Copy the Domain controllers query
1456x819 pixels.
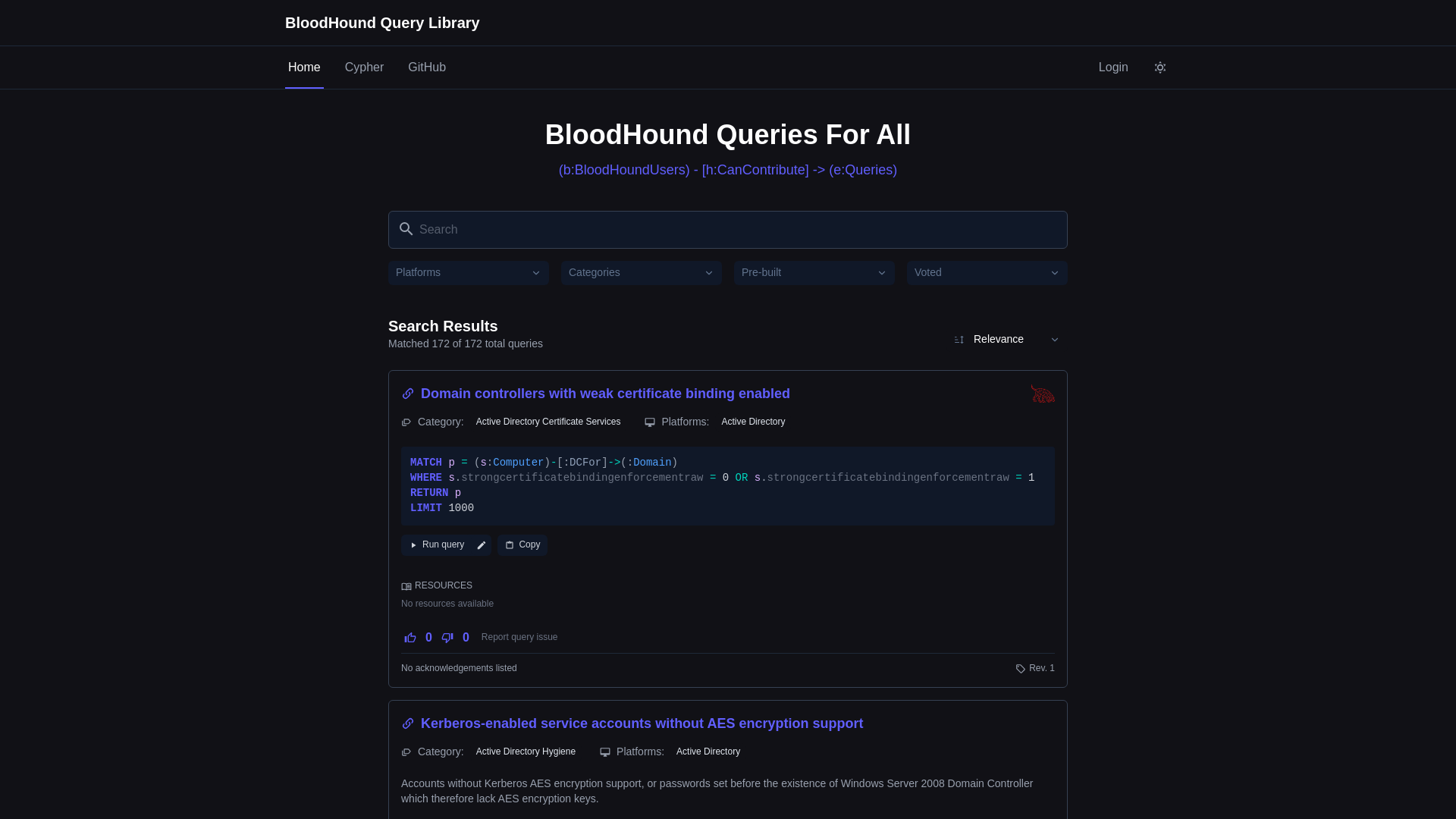(x=522, y=545)
